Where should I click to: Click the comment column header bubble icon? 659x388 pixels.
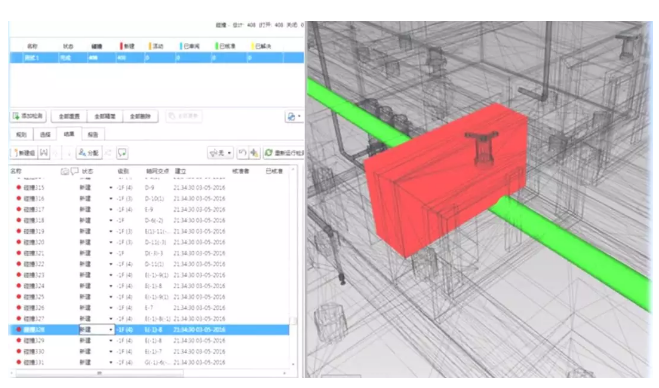coord(74,171)
